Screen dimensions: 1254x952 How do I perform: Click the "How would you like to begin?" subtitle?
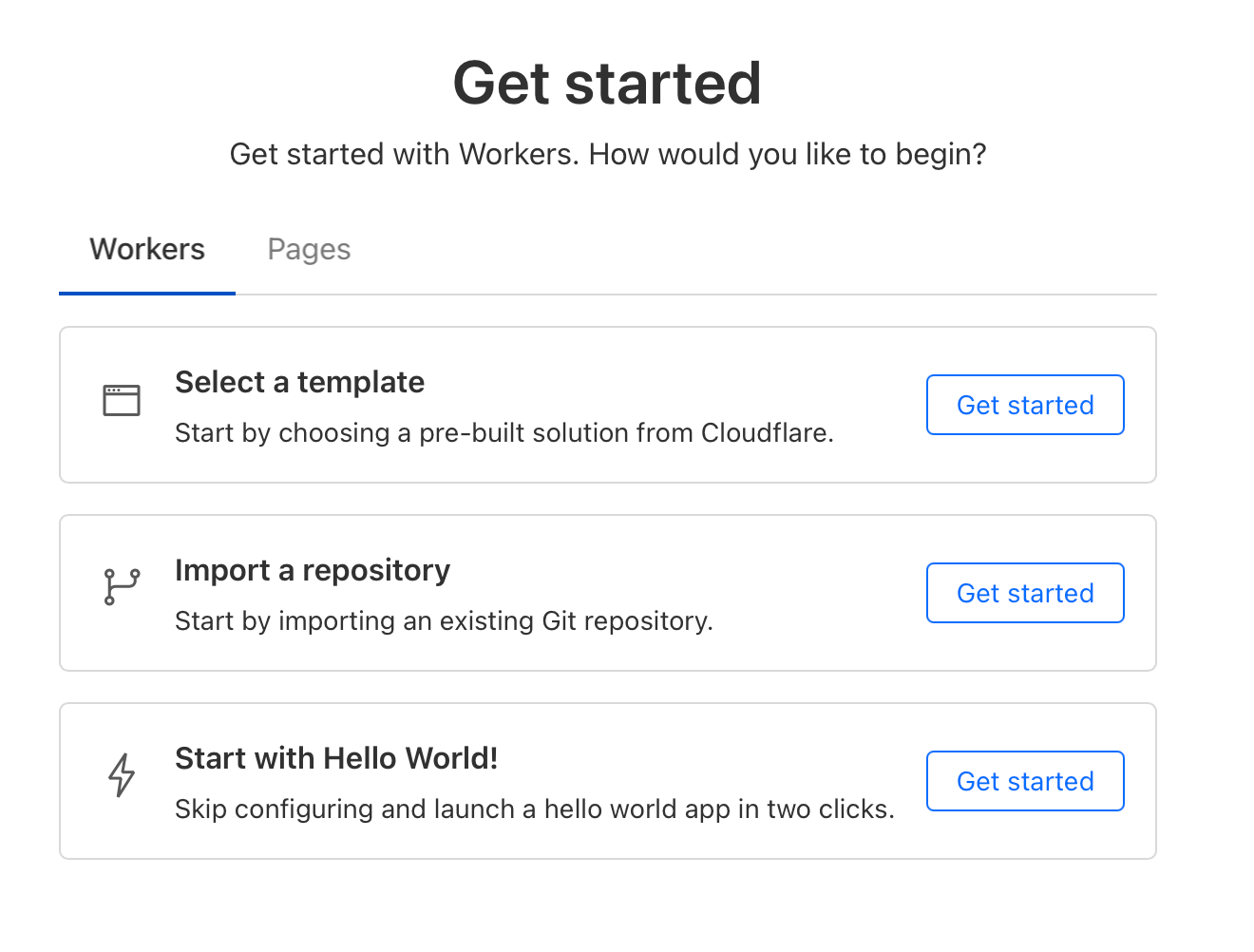coord(608,154)
